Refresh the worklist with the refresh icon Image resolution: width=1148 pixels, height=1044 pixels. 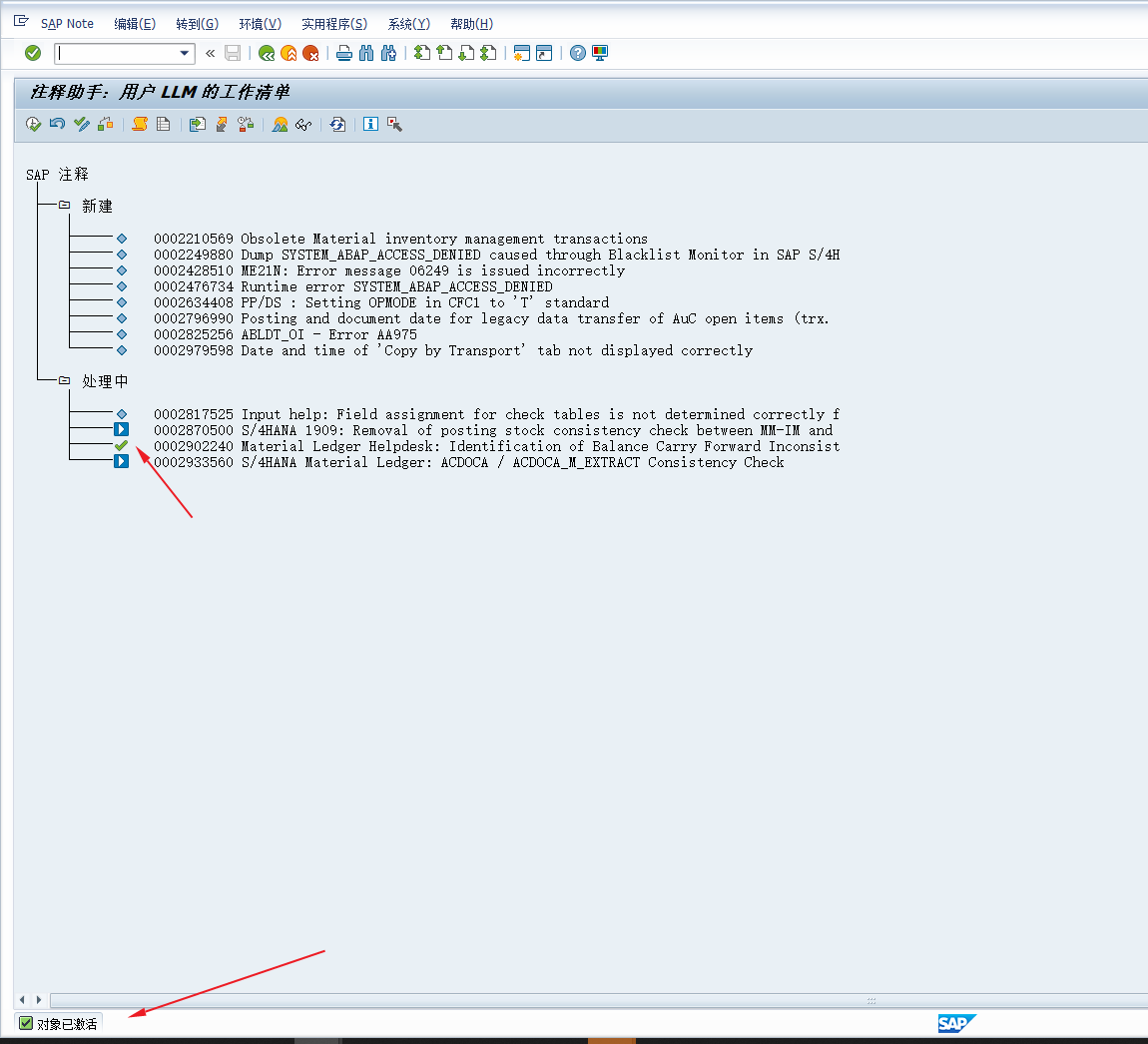point(336,125)
